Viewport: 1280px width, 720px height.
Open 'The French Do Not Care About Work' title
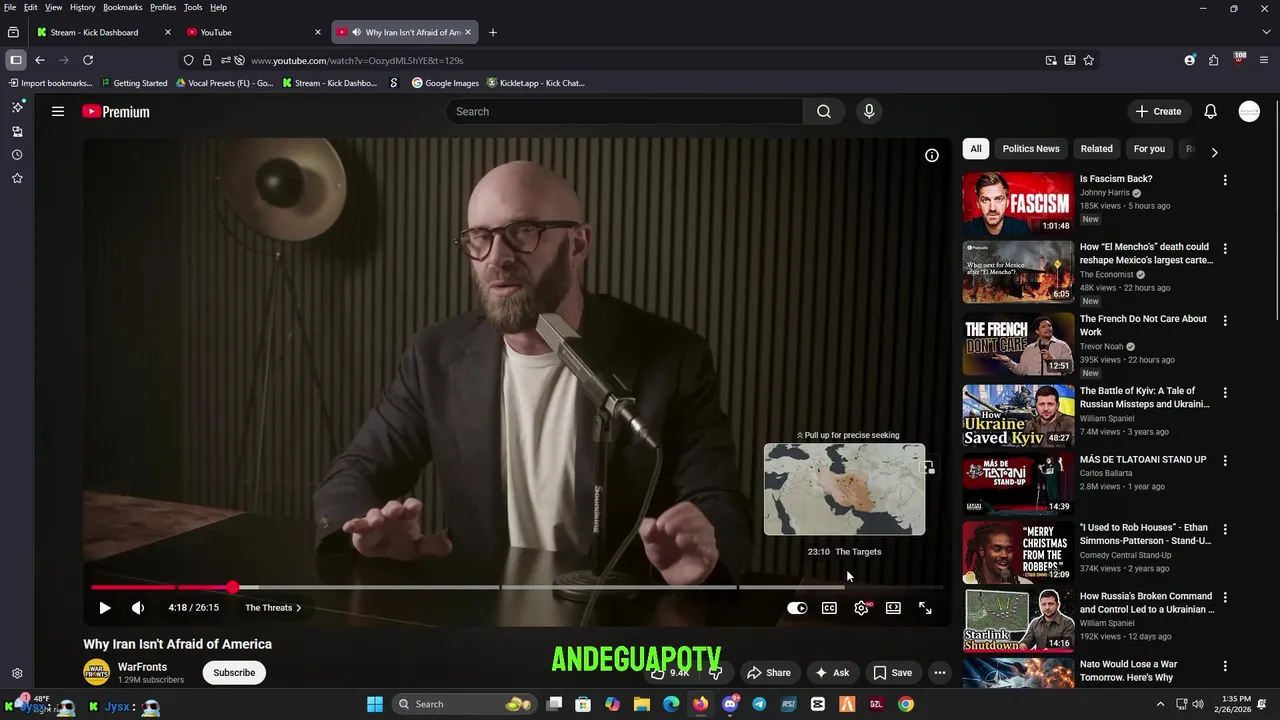pyautogui.click(x=1143, y=325)
